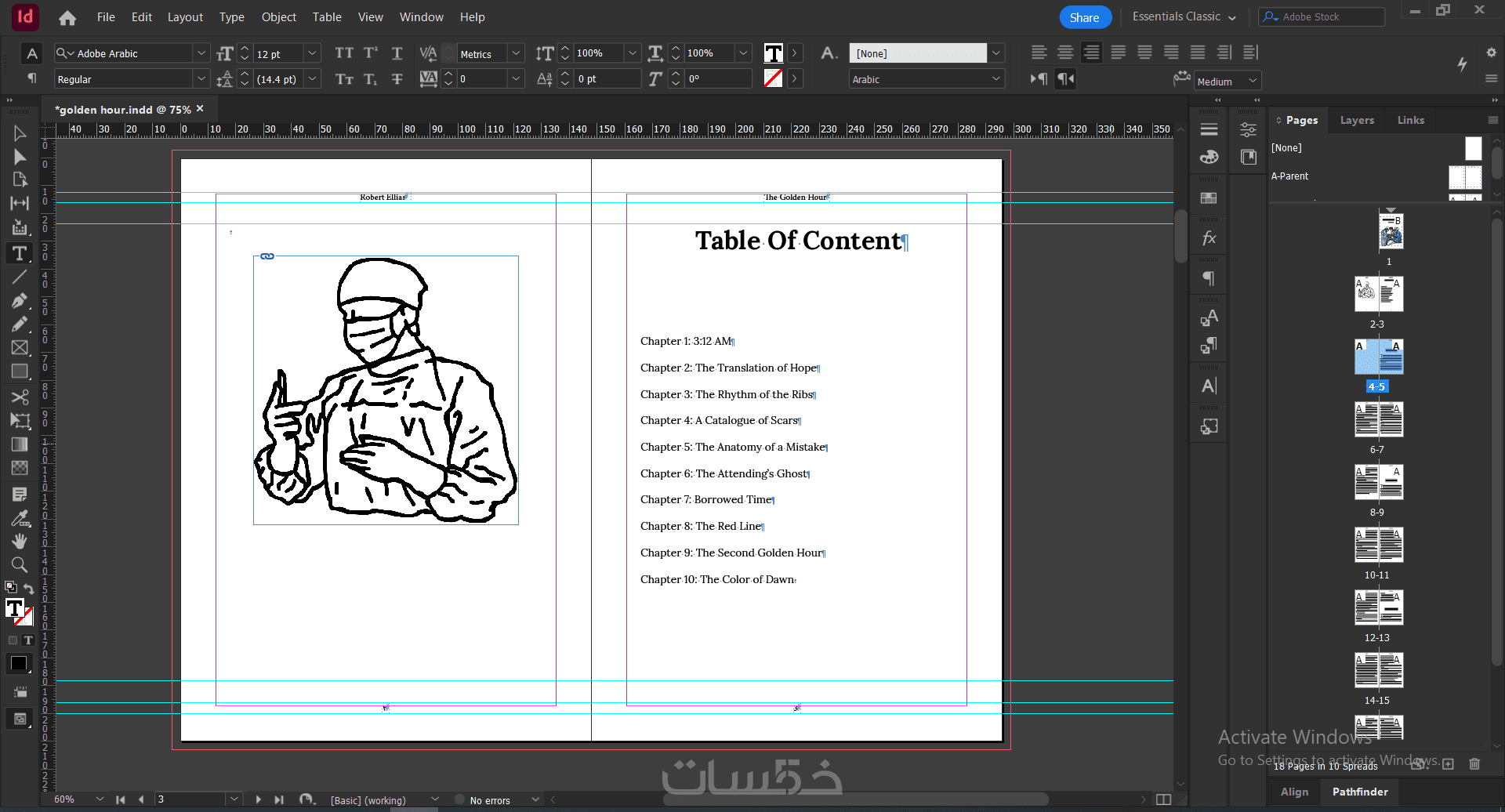Viewport: 1505px width, 812px height.
Task: Expand the Essentials Classic workspace menu
Action: pyautogui.click(x=1184, y=16)
